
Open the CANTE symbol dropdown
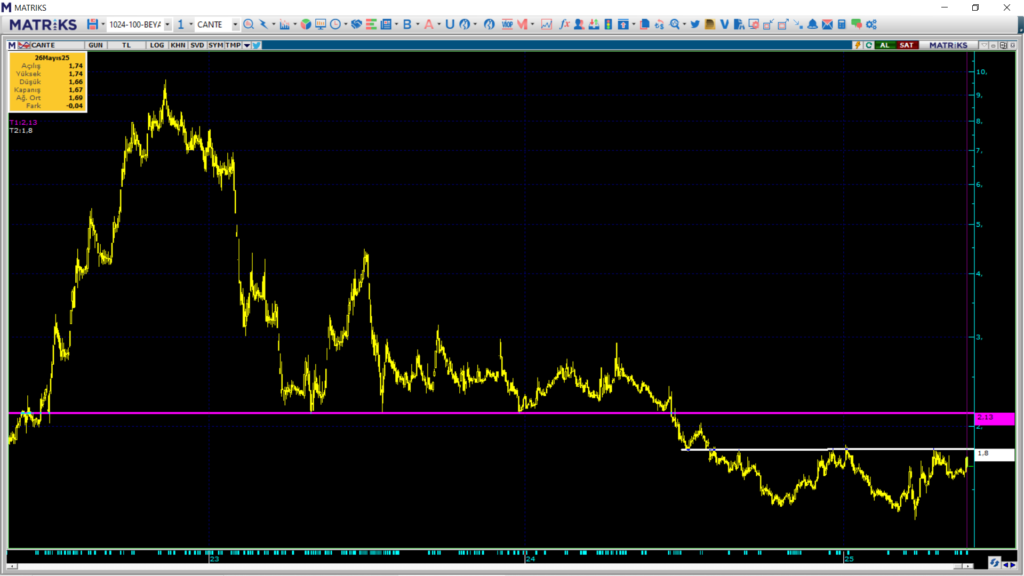pos(235,24)
